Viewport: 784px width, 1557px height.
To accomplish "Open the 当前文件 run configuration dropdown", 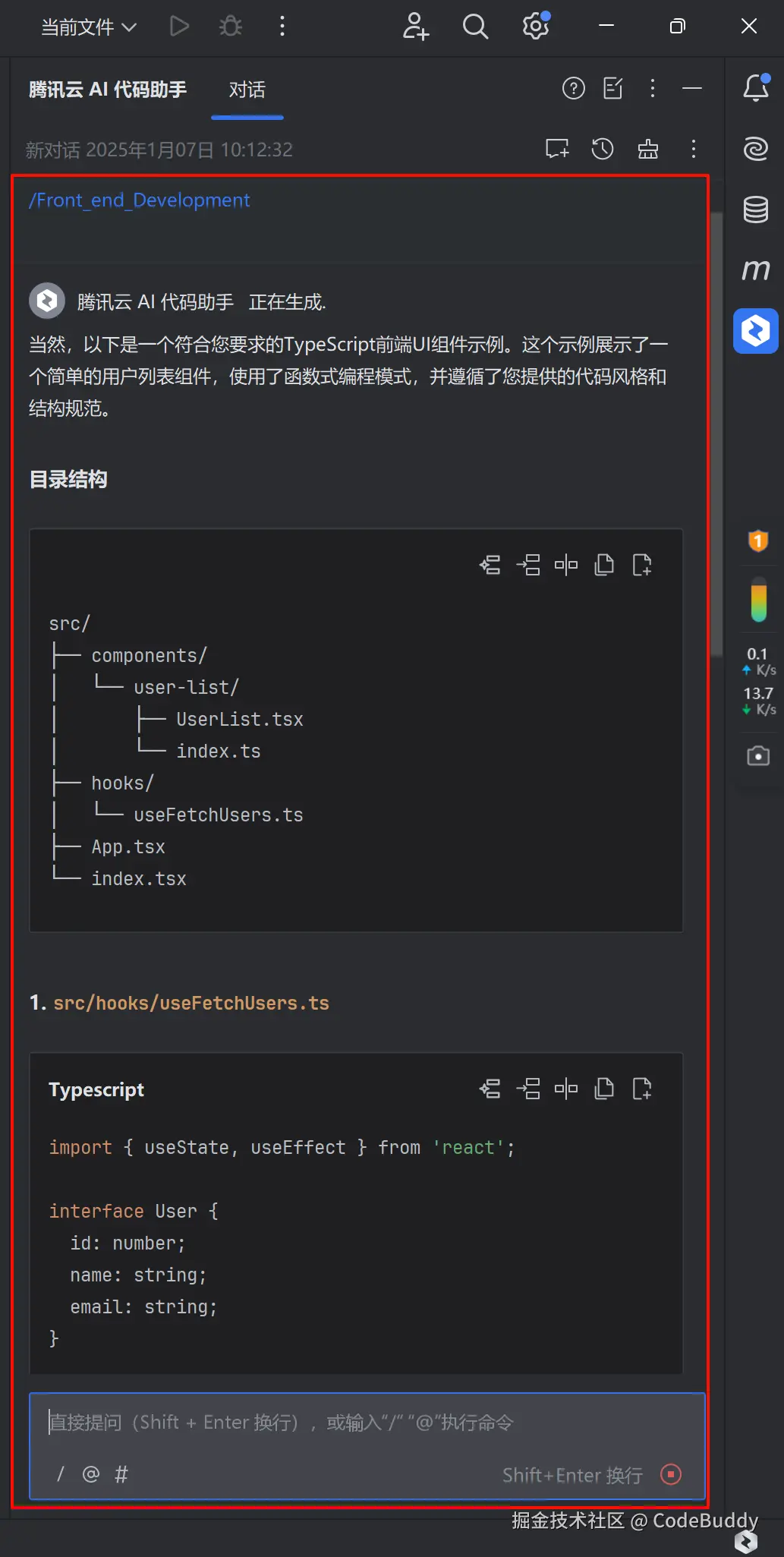I will tap(88, 27).
